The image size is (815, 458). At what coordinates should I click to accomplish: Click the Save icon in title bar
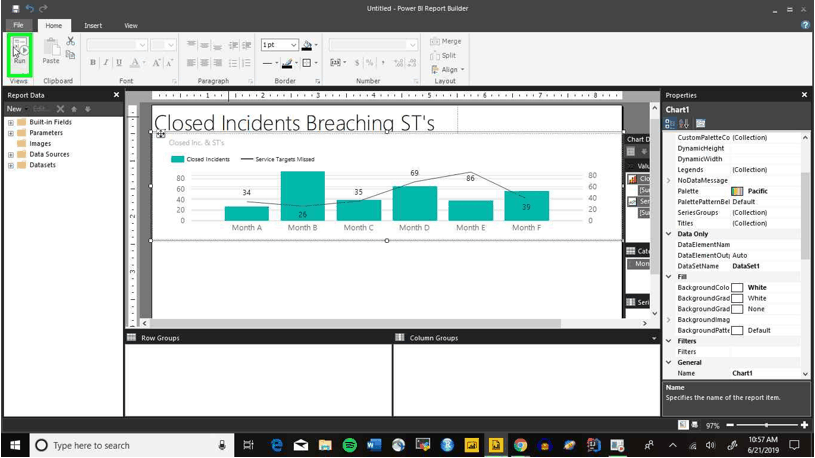point(16,8)
